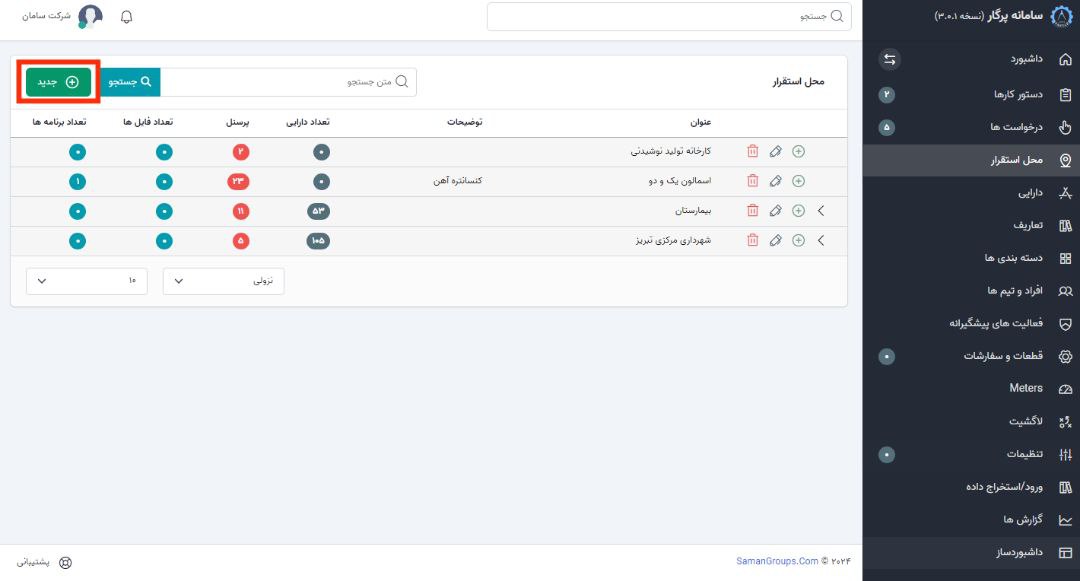
Task: Add child under شهرداری مرکزی تبریز
Action: (x=798, y=240)
